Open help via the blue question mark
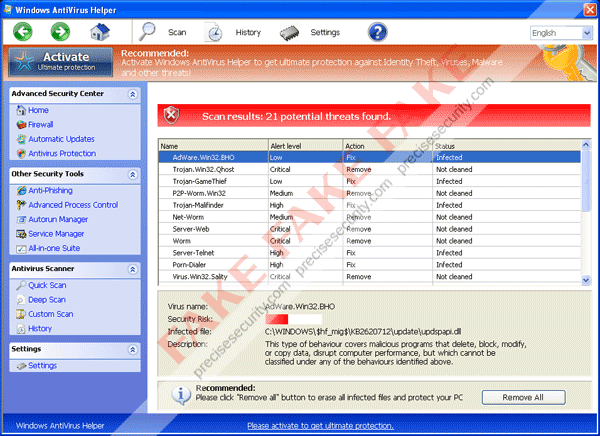The height and width of the screenshot is (436, 600). (x=377, y=32)
